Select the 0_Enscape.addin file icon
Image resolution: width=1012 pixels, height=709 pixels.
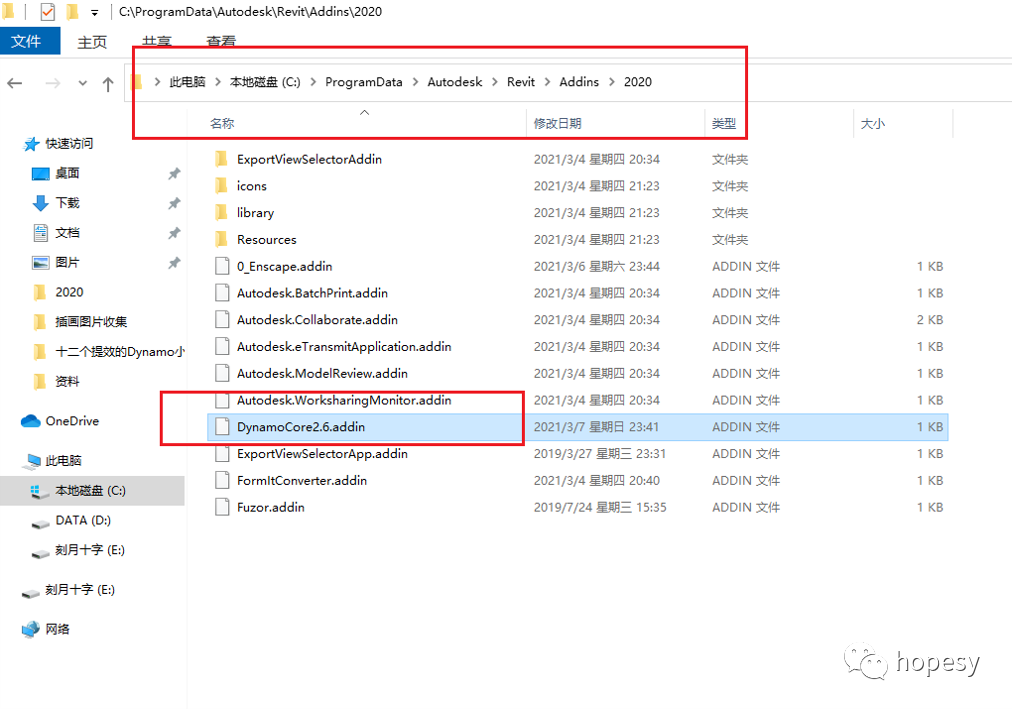point(222,266)
